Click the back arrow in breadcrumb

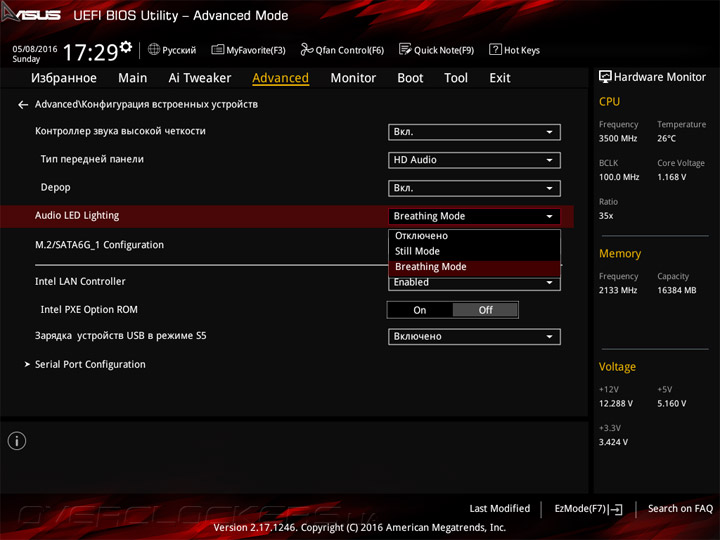pos(23,105)
